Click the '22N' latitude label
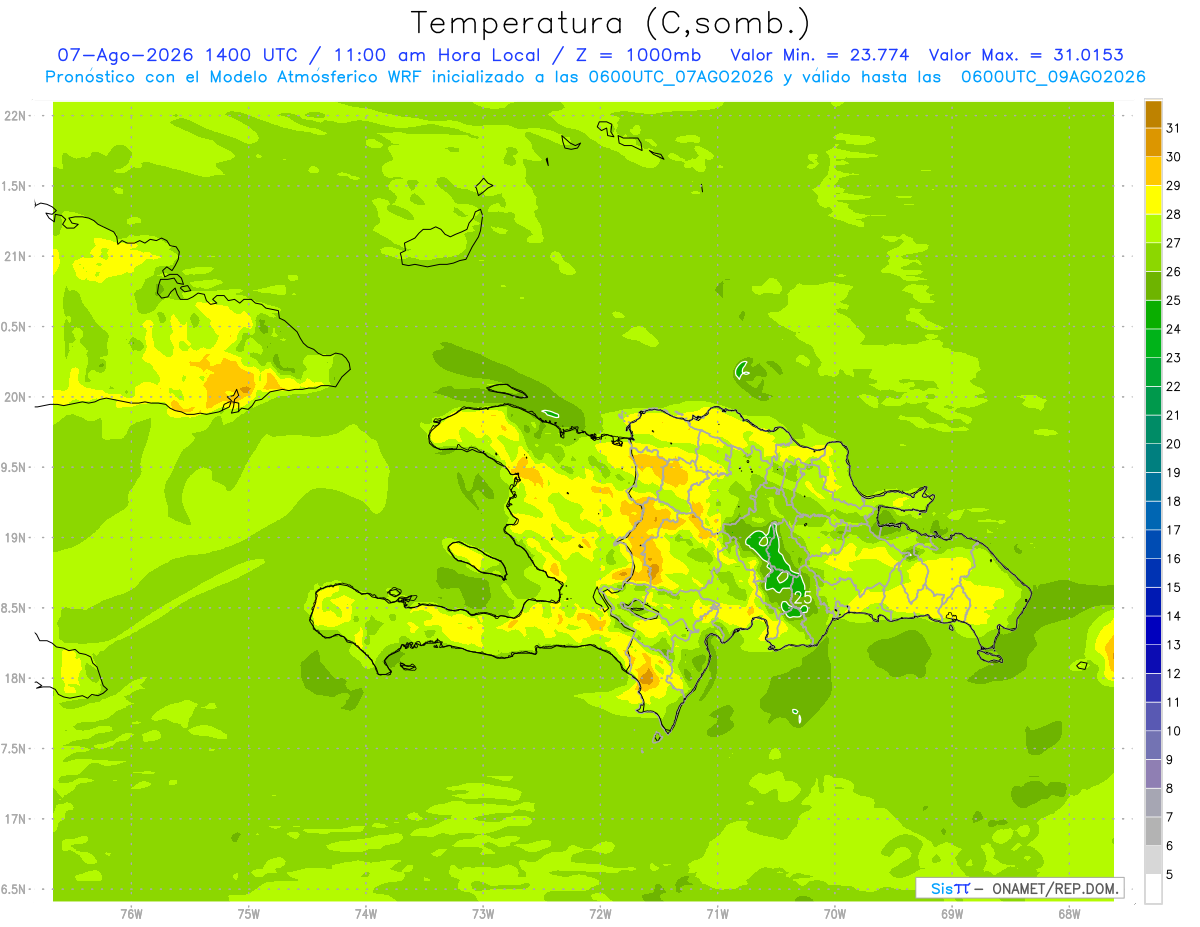 pos(15,115)
